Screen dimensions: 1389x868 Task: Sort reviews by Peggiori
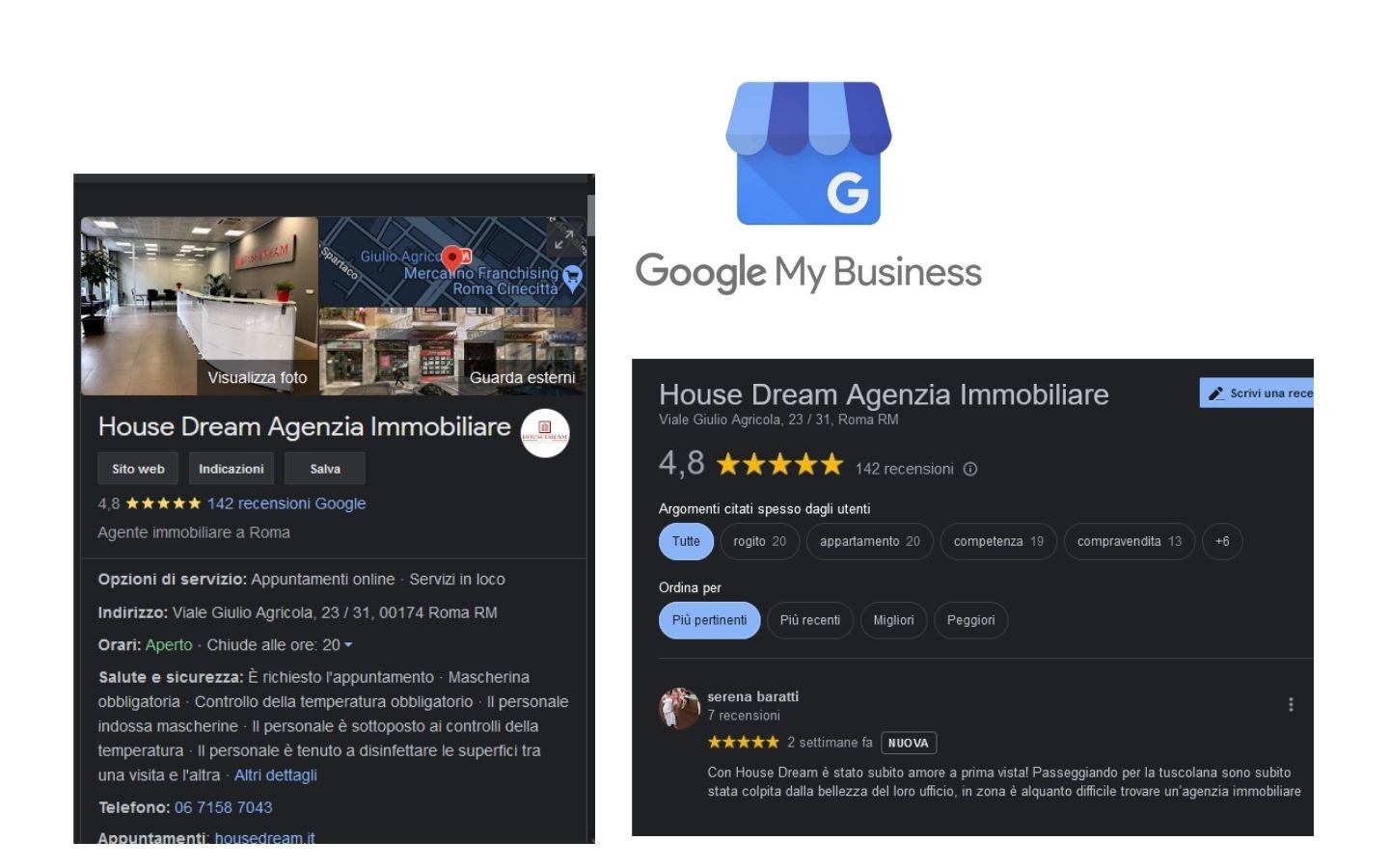tap(970, 620)
